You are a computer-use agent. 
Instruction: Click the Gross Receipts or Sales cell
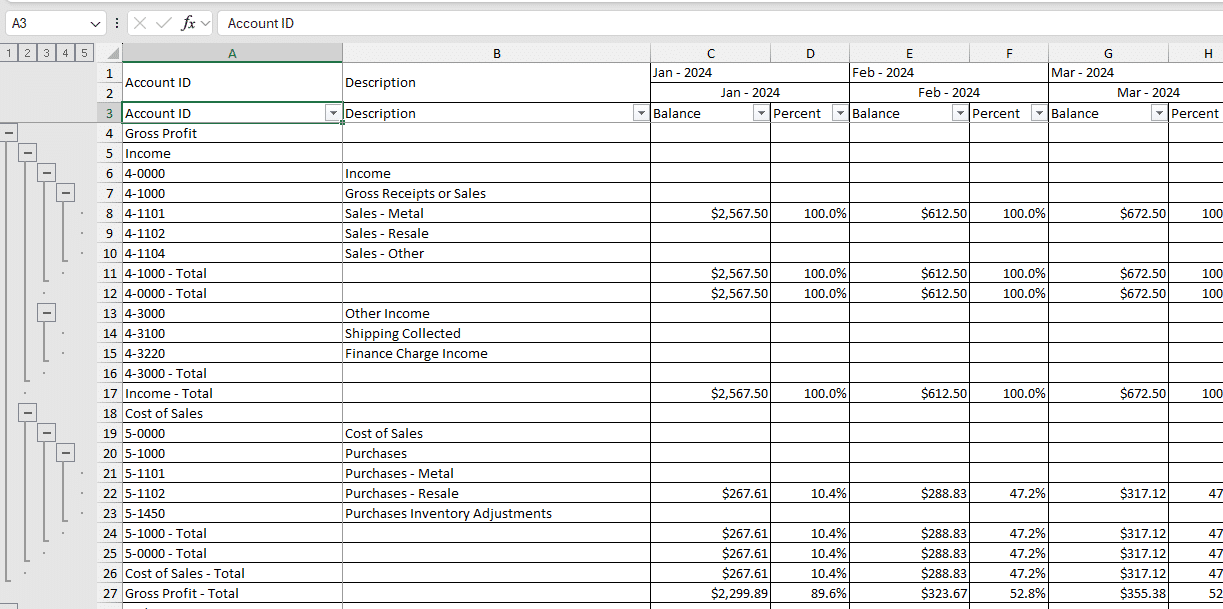coord(496,193)
